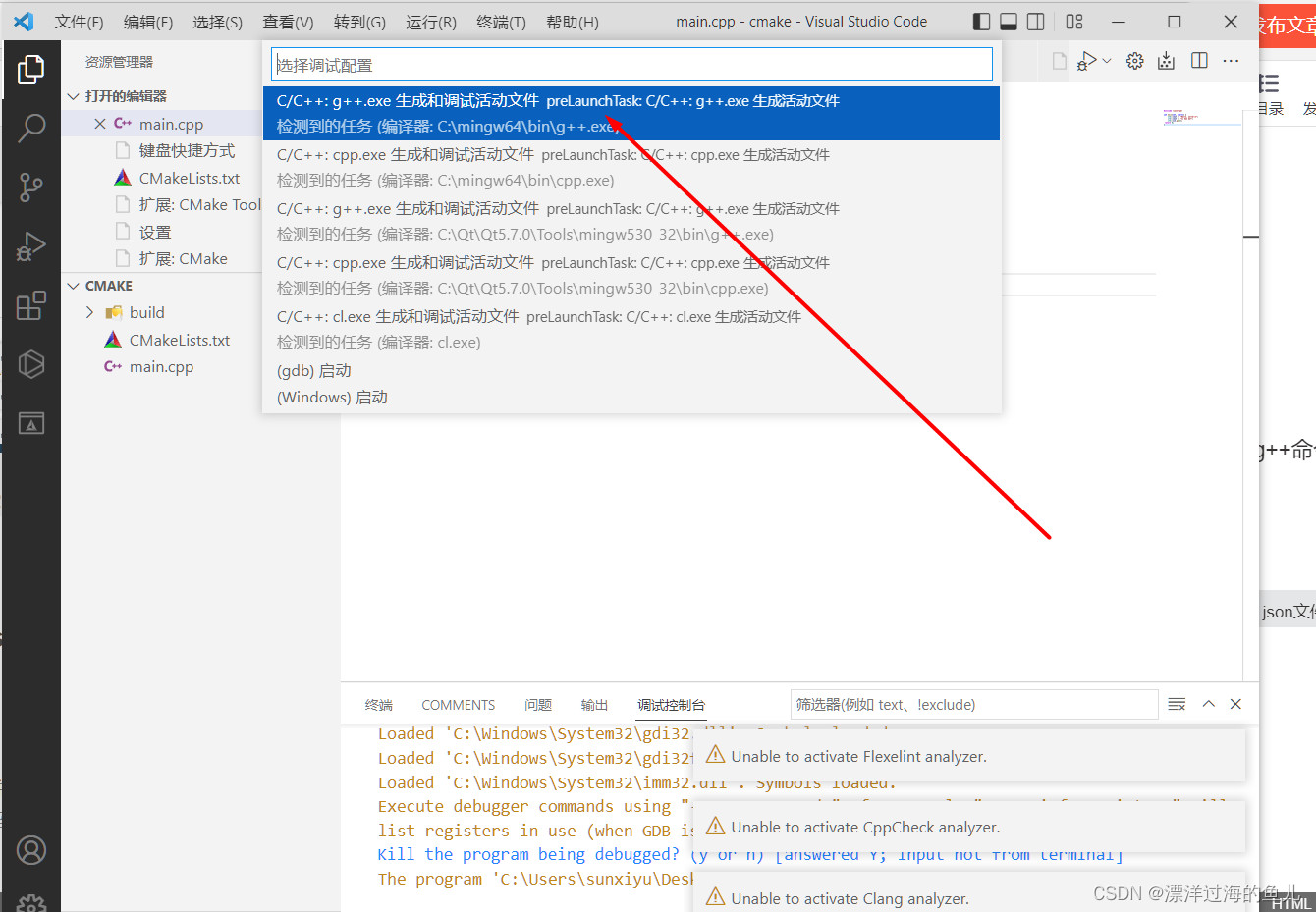Open the 文件(F) menu
The height and width of the screenshot is (912, 1316).
[x=80, y=22]
